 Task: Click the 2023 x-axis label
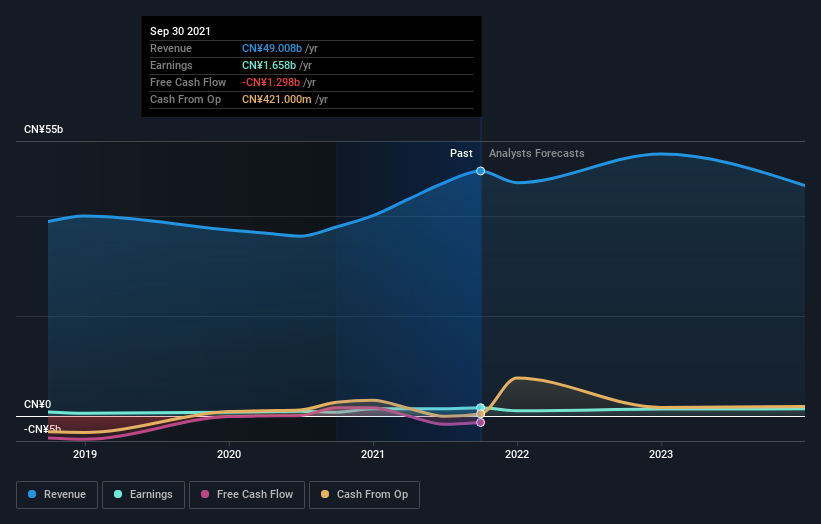661,454
